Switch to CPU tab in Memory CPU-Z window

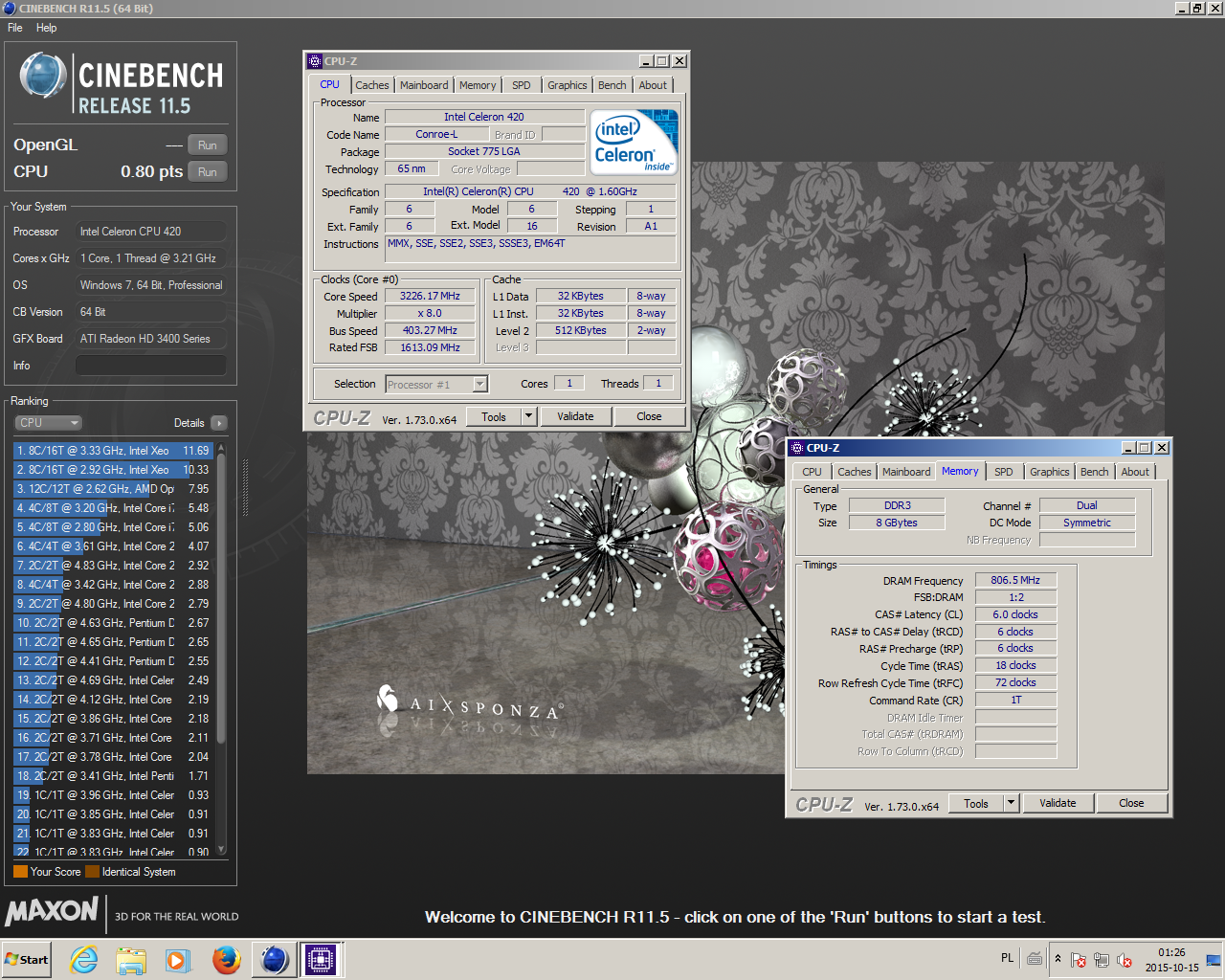click(812, 472)
